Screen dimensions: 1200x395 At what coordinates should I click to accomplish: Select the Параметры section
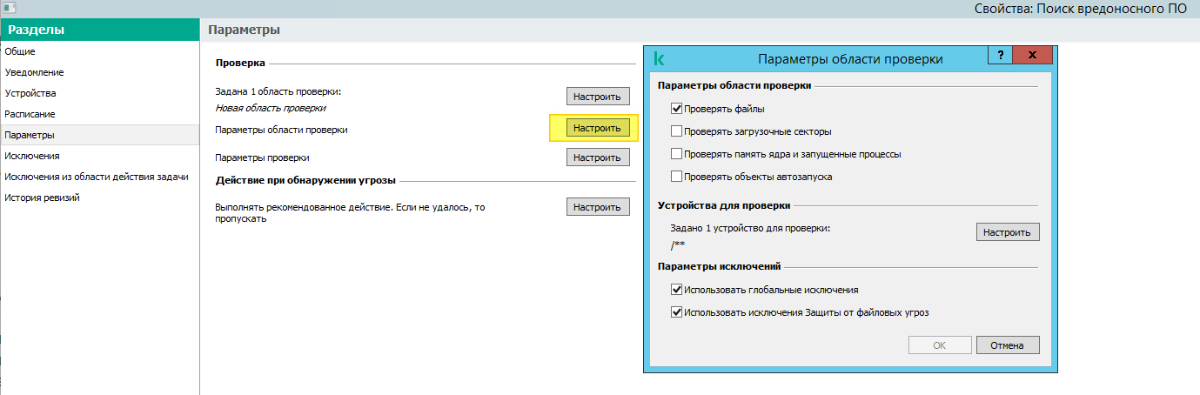[x=100, y=134]
